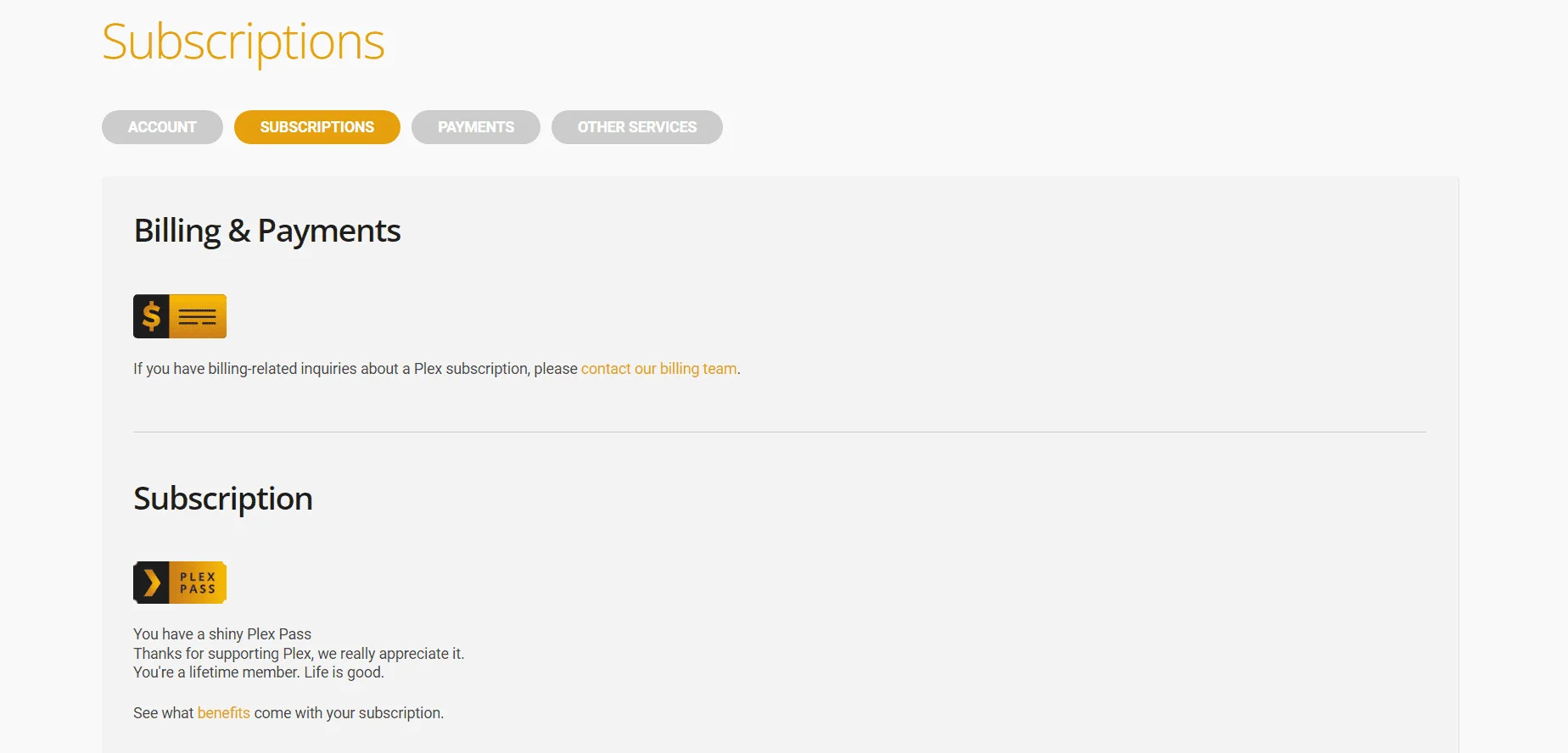Click the lifetime member text line

coord(259,672)
